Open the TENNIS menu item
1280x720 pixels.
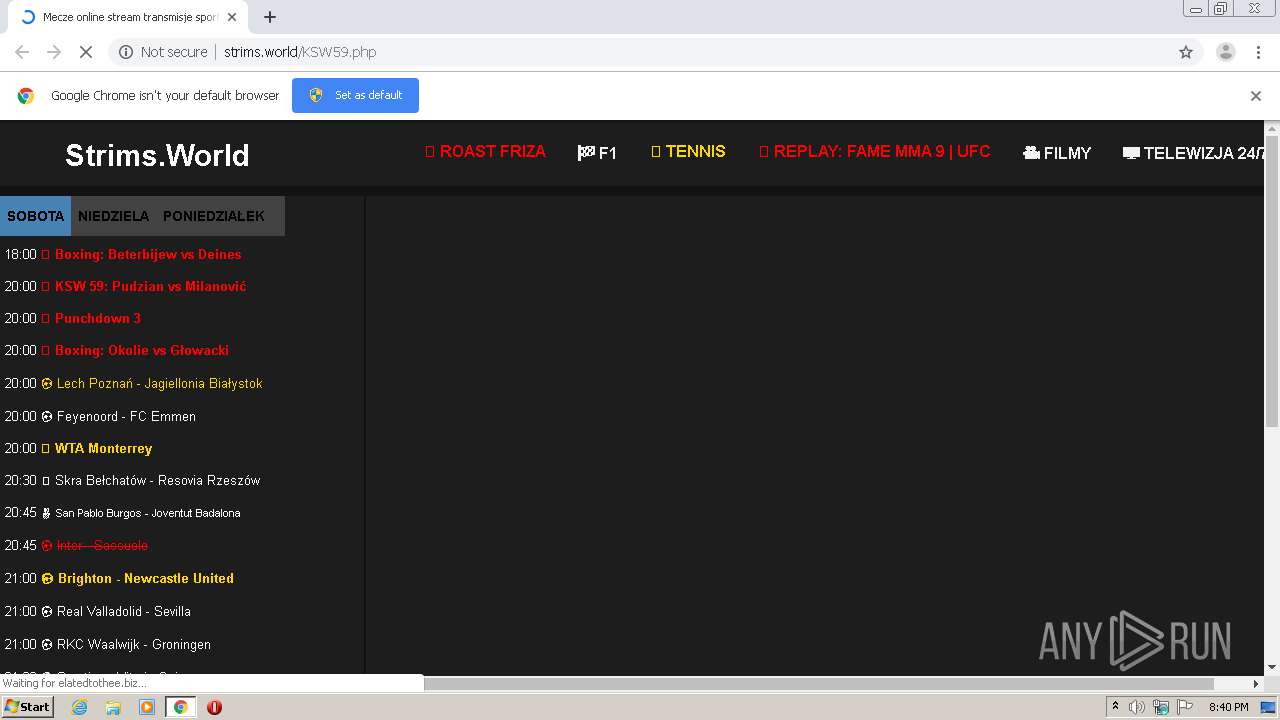point(688,152)
